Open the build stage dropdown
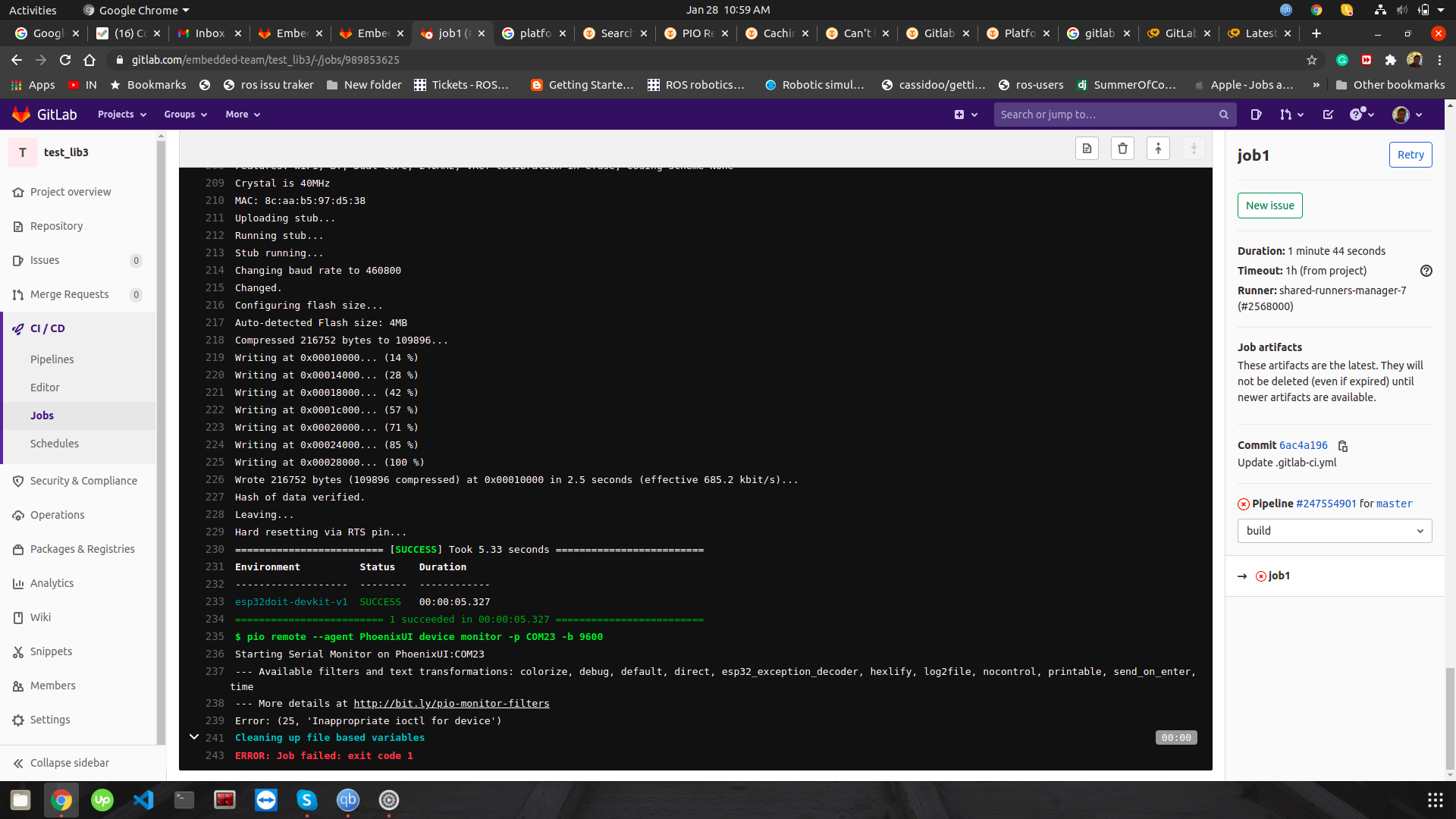This screenshot has width=1456, height=819. pos(1334,531)
